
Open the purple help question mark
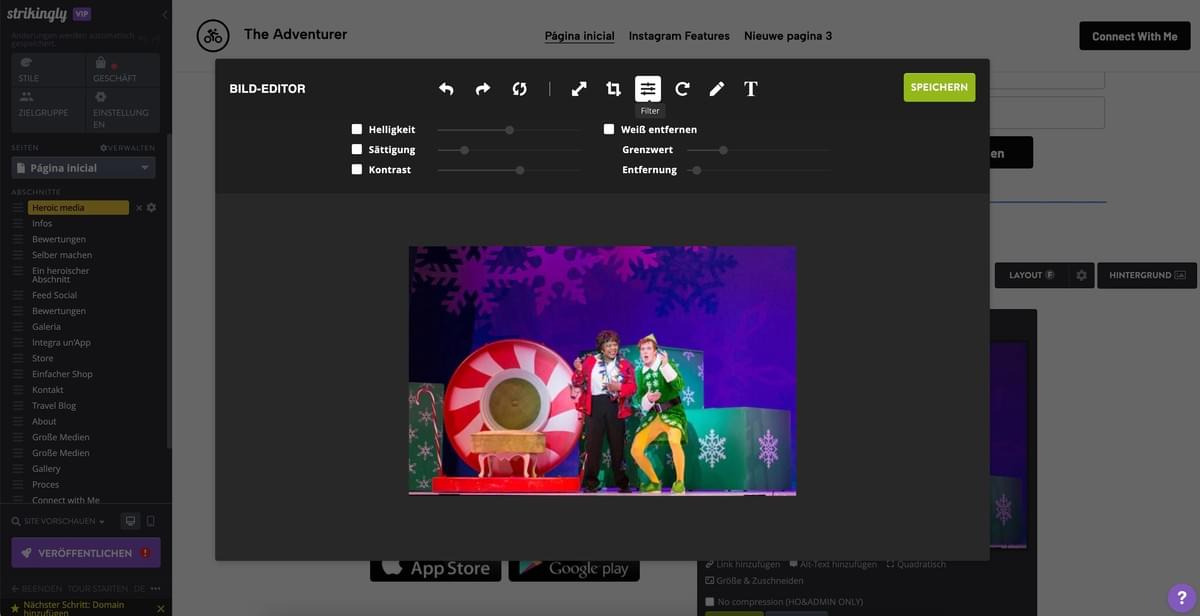(1182, 598)
